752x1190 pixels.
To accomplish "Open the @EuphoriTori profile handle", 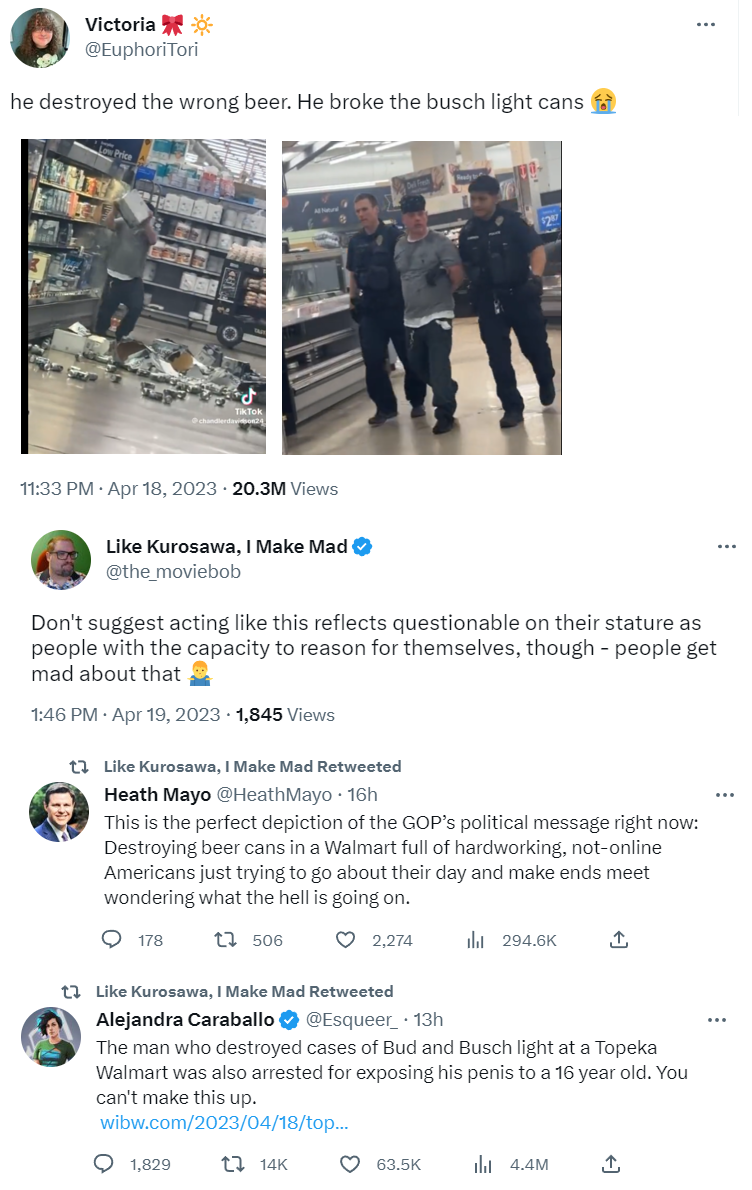I will [x=142, y=49].
